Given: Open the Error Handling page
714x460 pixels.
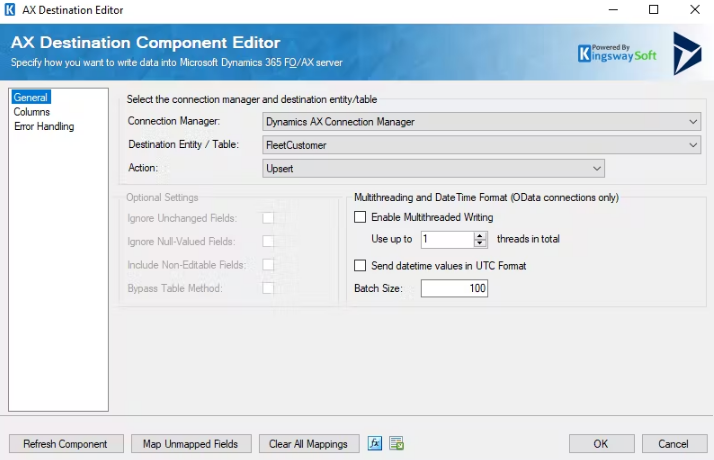Looking at the screenshot, I should pos(44,127).
